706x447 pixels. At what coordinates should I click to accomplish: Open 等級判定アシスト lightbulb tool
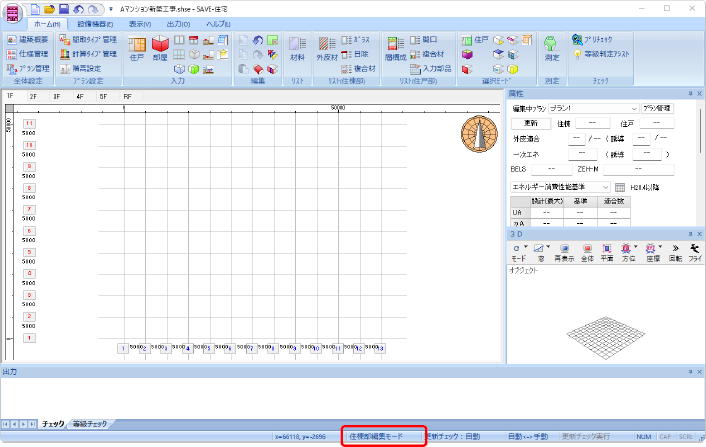[601, 54]
